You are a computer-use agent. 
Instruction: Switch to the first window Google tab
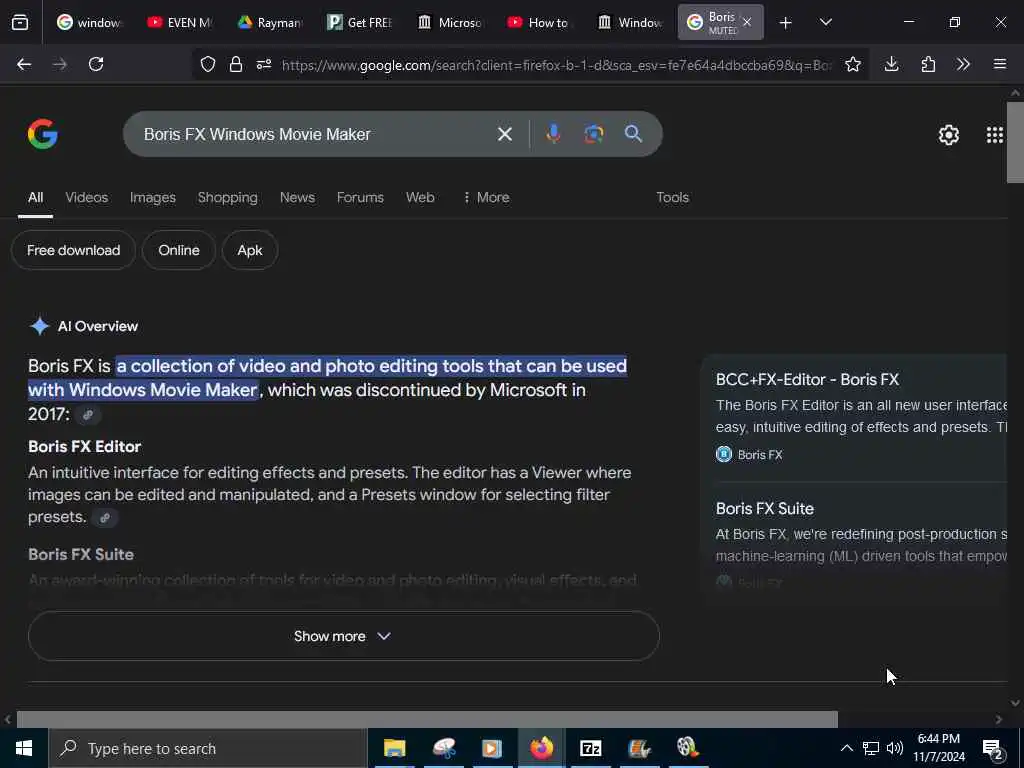click(89, 23)
